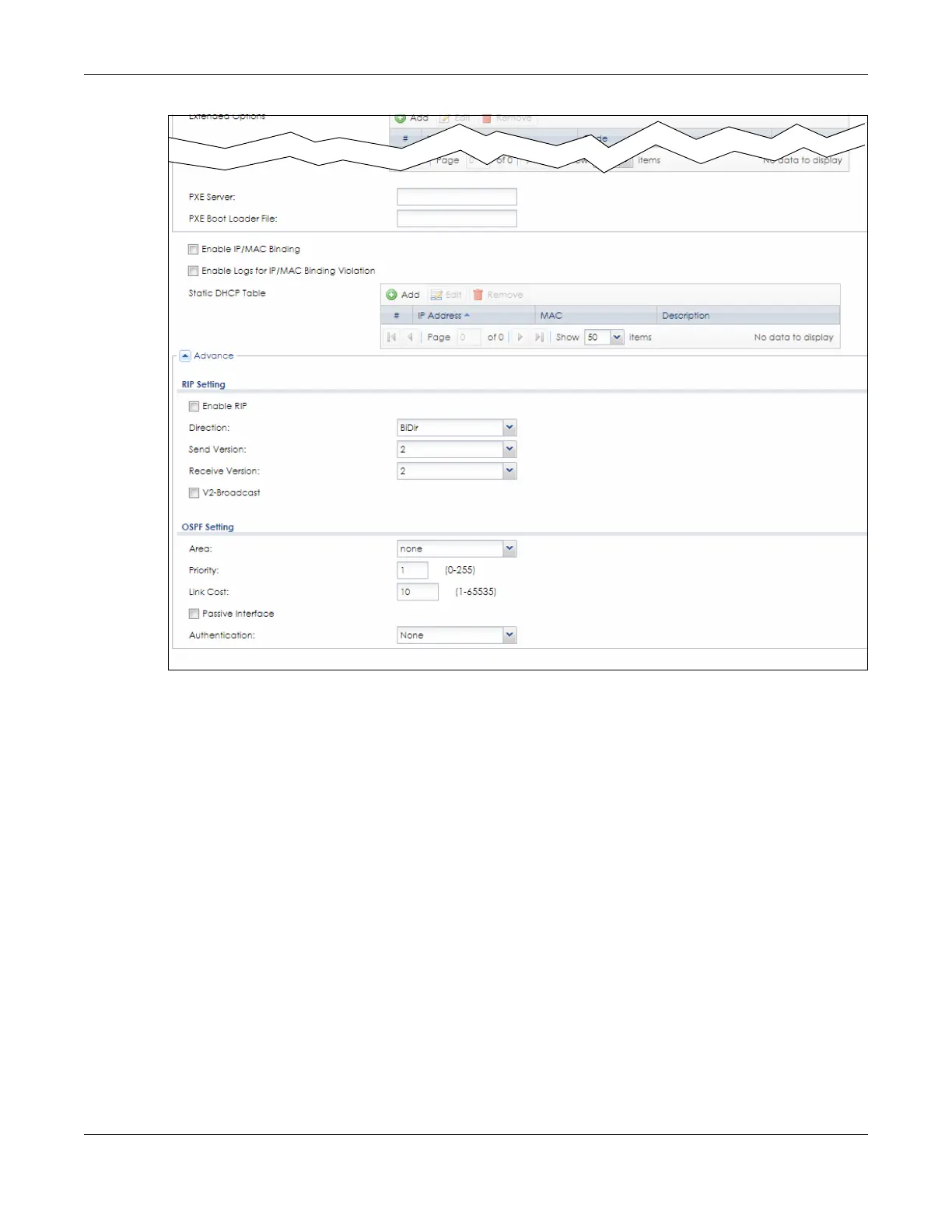
Task: Go to first page in Static DHCP Table
Action: (x=391, y=338)
